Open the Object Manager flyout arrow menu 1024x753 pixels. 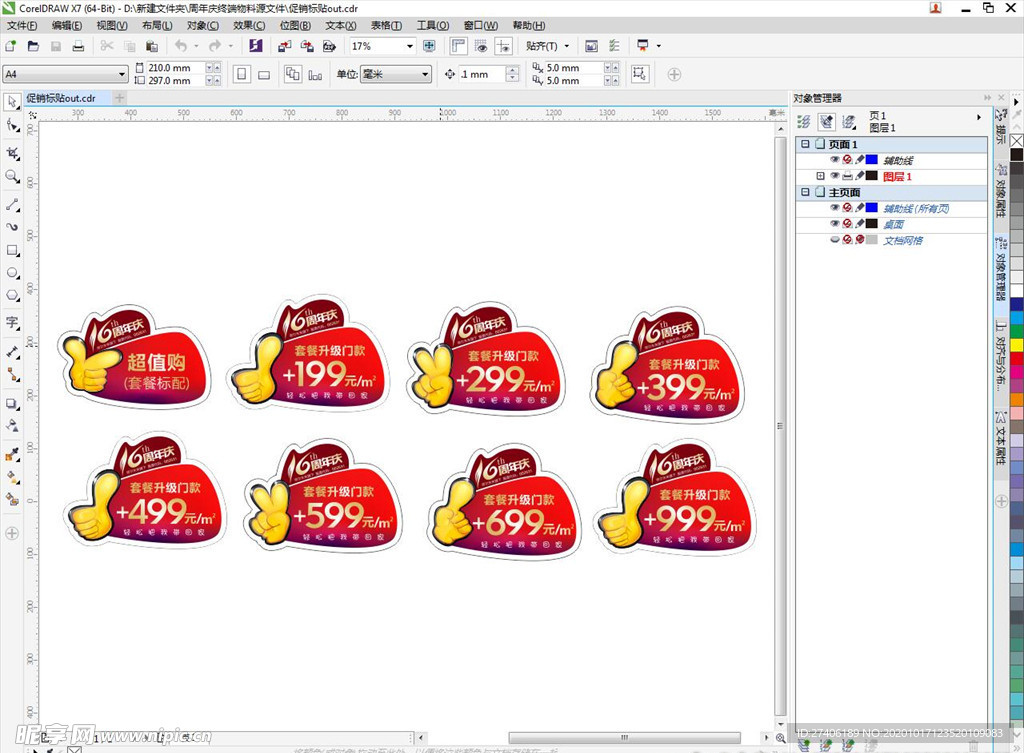pos(978,117)
